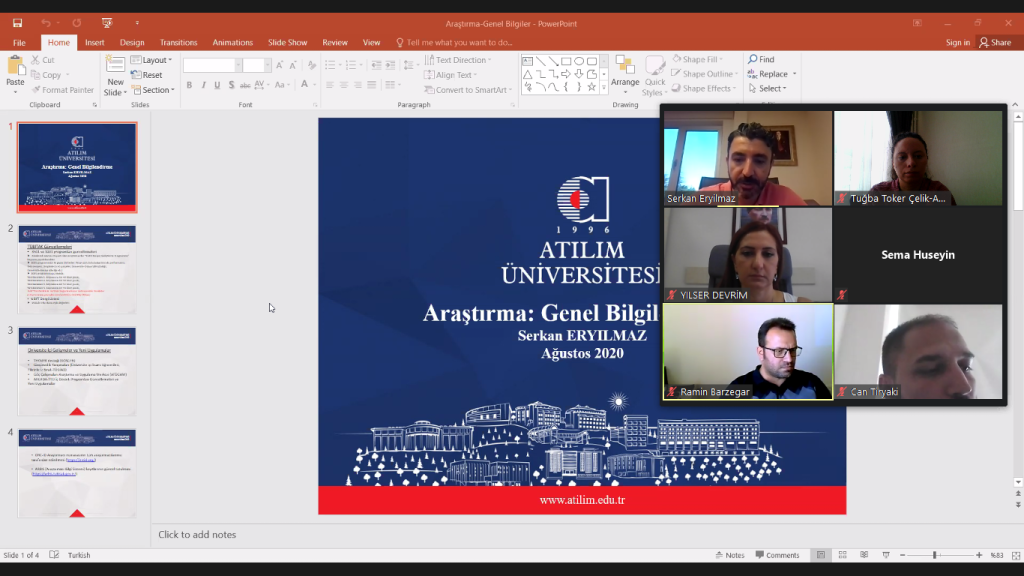This screenshot has width=1024, height=576.
Task: Switch to Slide Sorter view
Action: tap(841, 555)
